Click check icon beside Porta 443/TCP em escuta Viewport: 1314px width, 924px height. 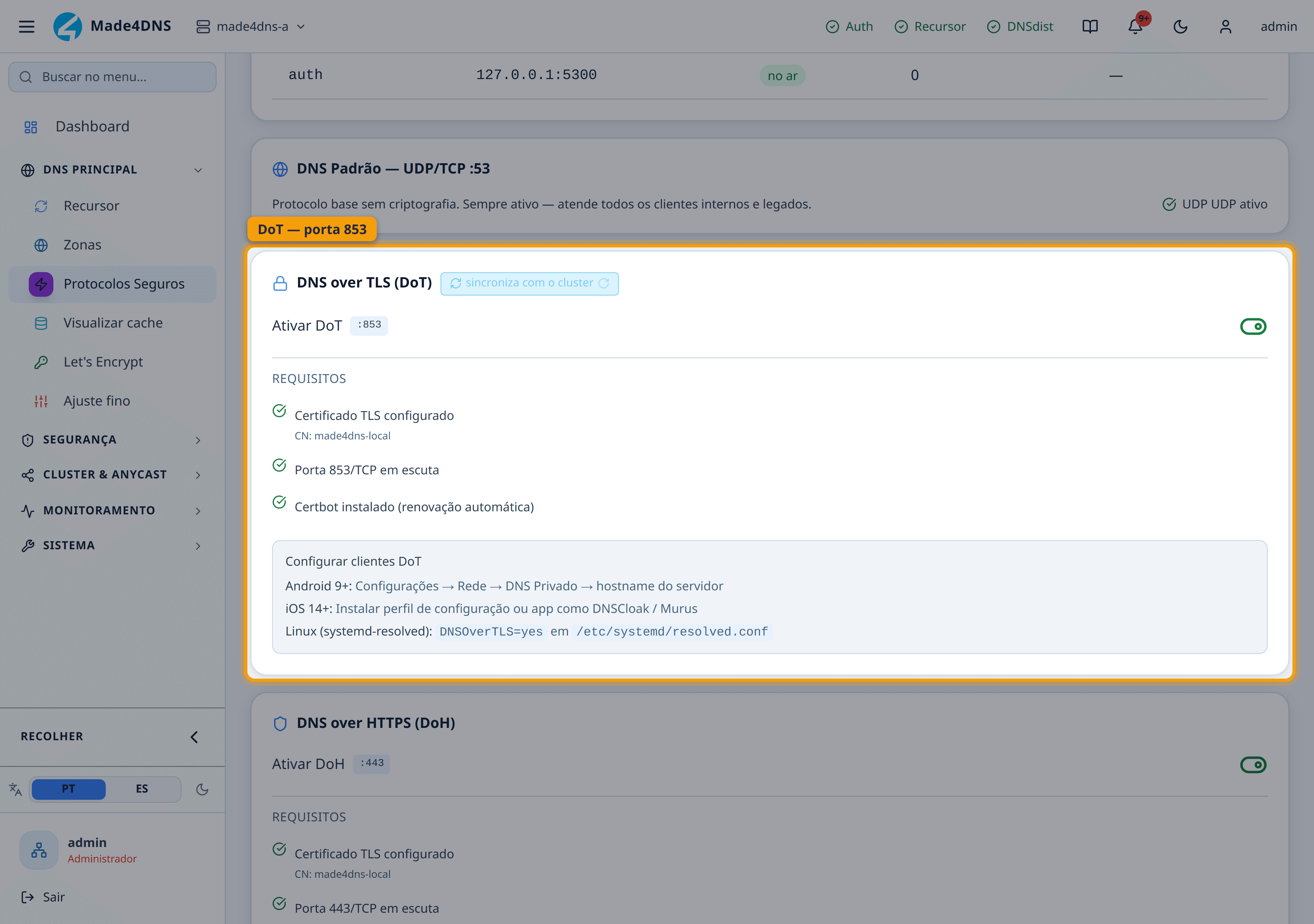tap(279, 903)
